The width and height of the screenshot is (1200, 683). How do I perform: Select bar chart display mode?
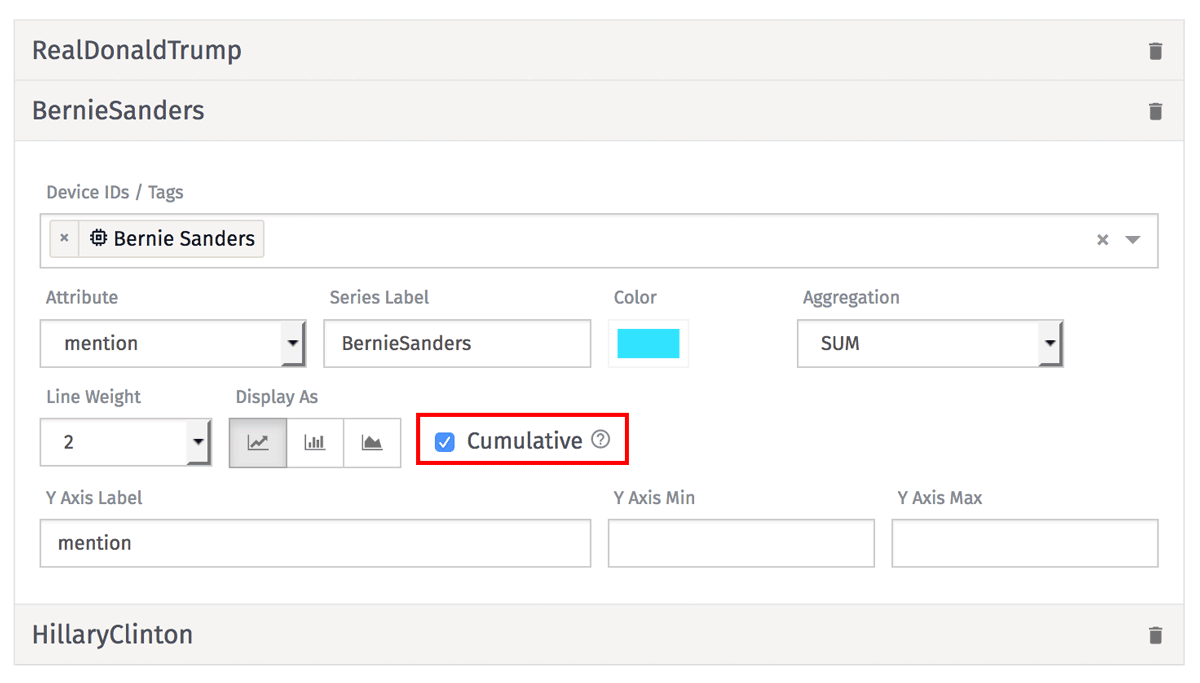pyautogui.click(x=315, y=442)
